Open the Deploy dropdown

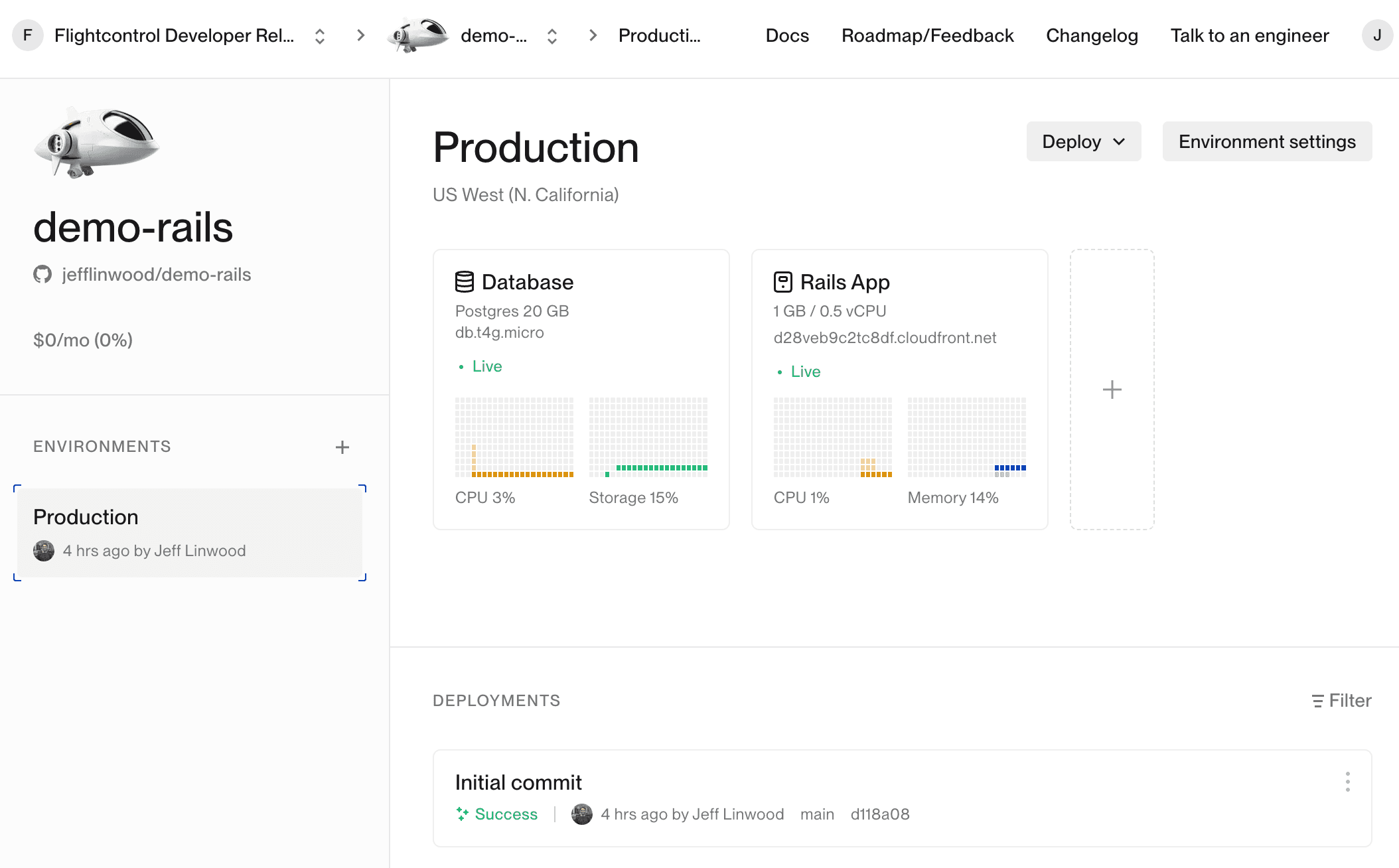[x=1084, y=141]
